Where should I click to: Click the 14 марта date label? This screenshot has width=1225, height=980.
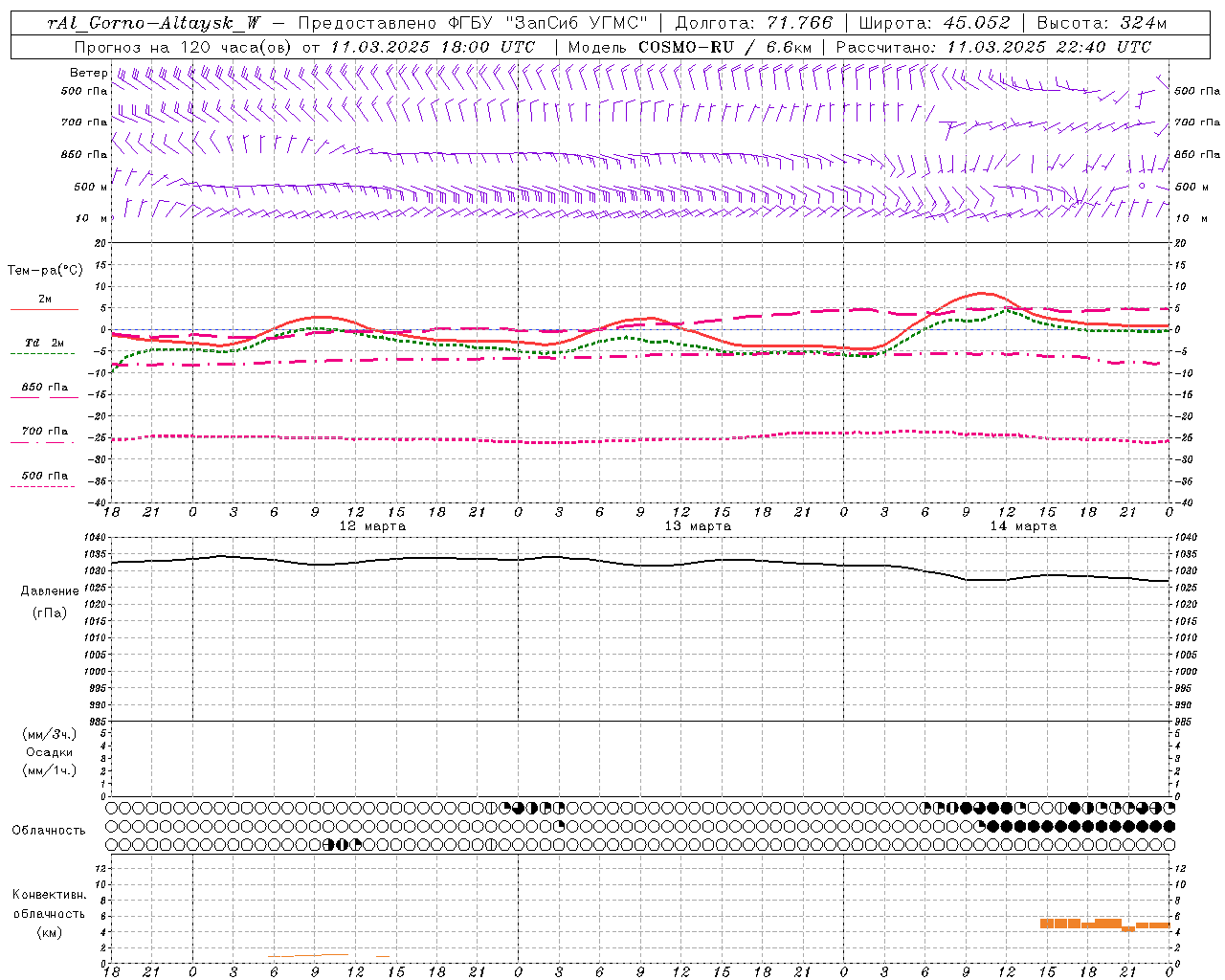(x=1023, y=526)
